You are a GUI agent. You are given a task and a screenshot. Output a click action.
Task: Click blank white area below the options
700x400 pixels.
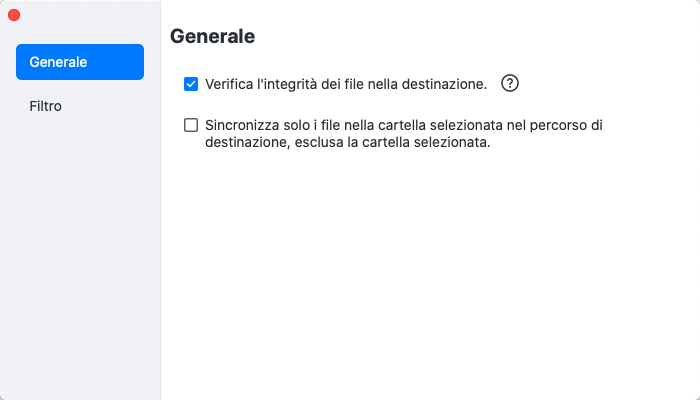coord(430,280)
